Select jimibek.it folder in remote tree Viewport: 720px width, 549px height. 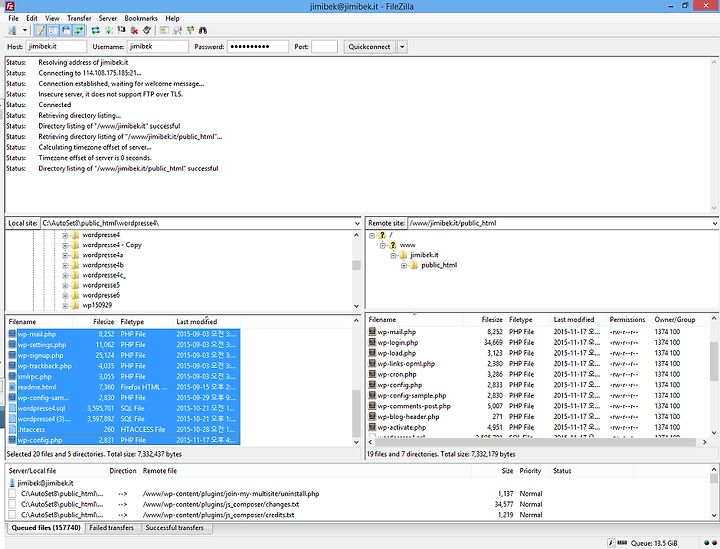(424, 255)
